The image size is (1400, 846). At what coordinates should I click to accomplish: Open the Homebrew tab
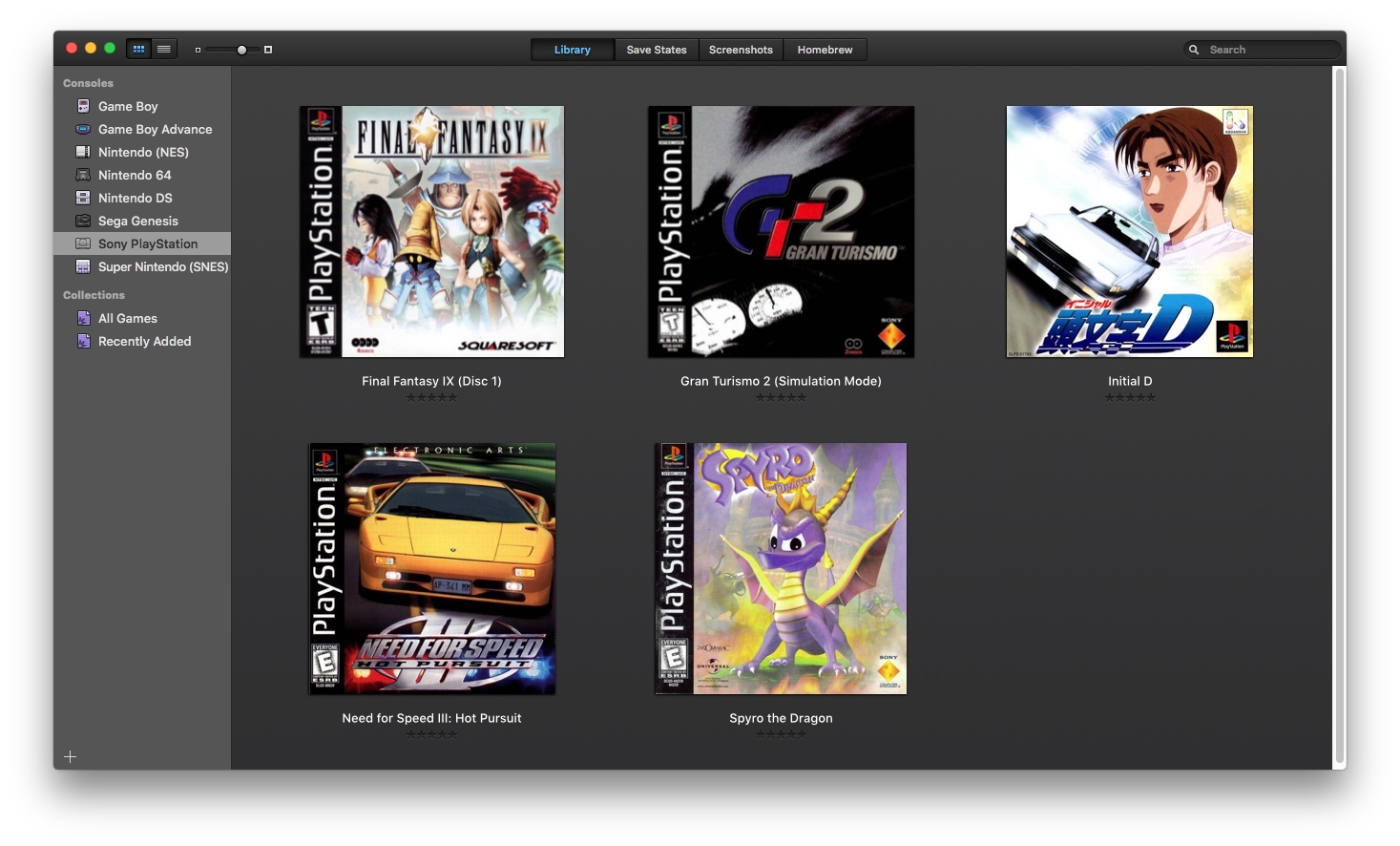[825, 50]
